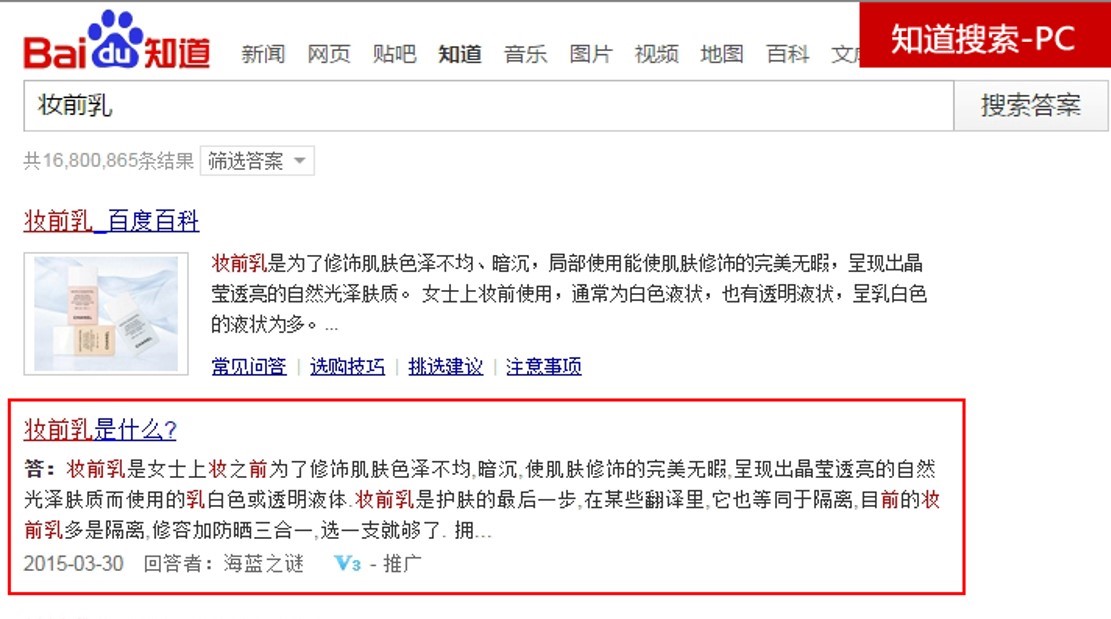Viewport: 1111px width, 619px height.
Task: Open the 常见问答 sublink
Action: [x=249, y=366]
